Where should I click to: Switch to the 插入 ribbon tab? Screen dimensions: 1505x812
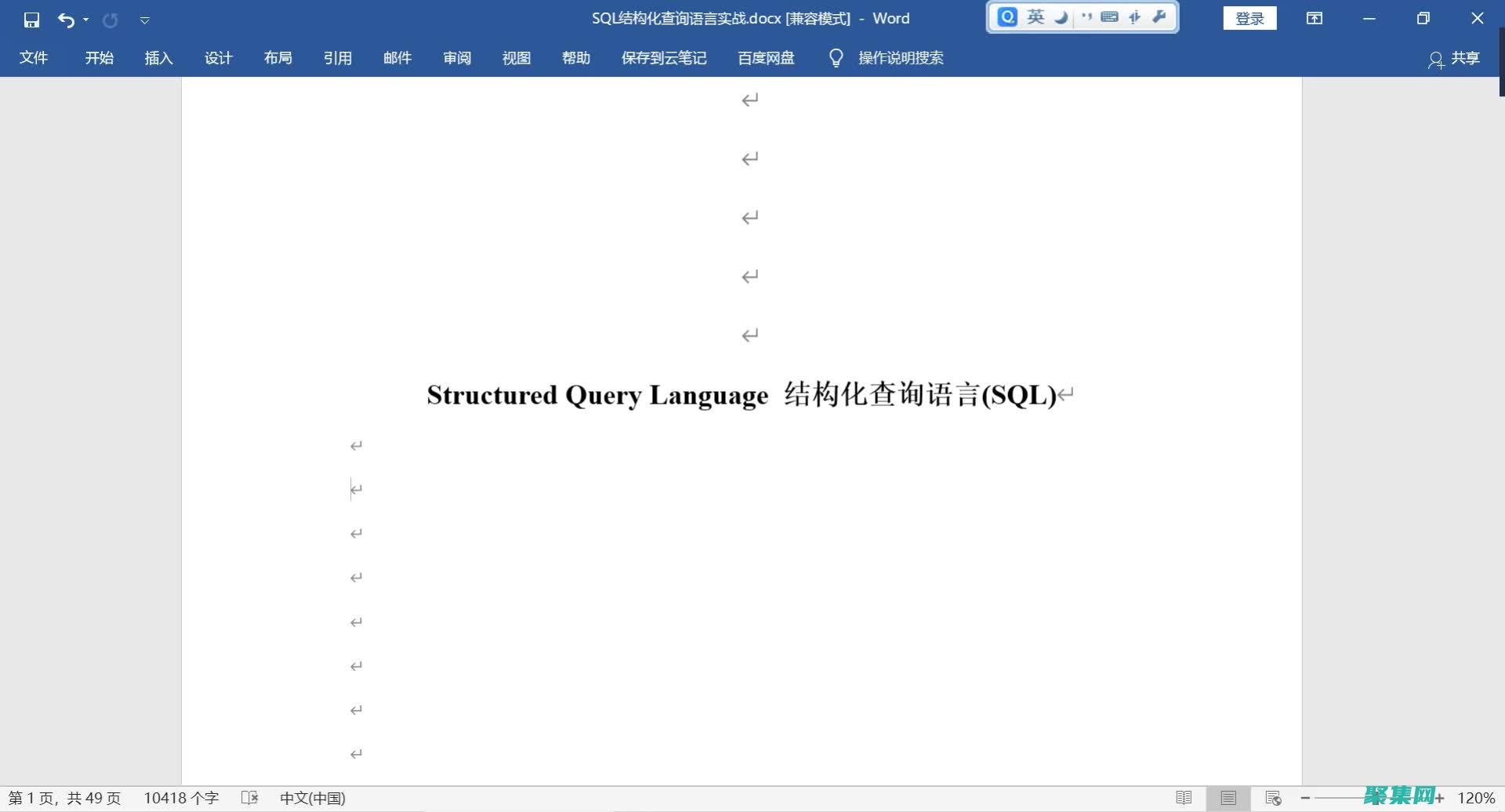158,57
